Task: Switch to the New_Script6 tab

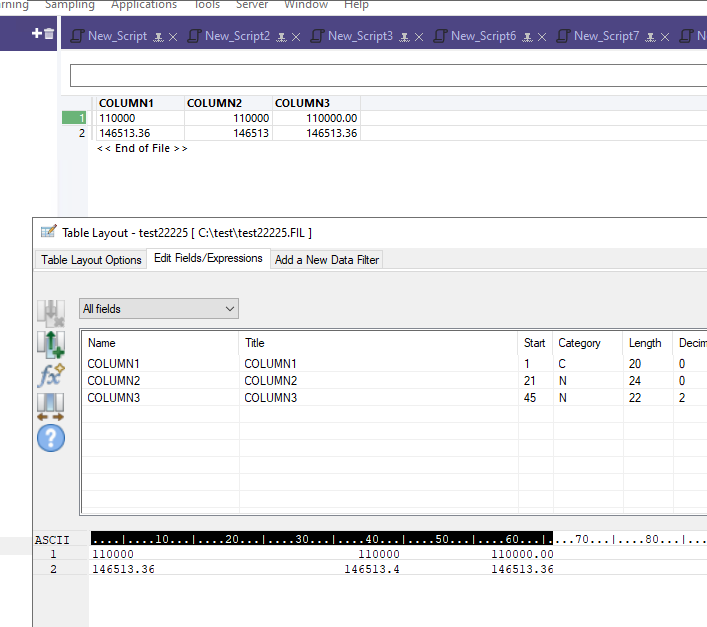Action: click(483, 36)
